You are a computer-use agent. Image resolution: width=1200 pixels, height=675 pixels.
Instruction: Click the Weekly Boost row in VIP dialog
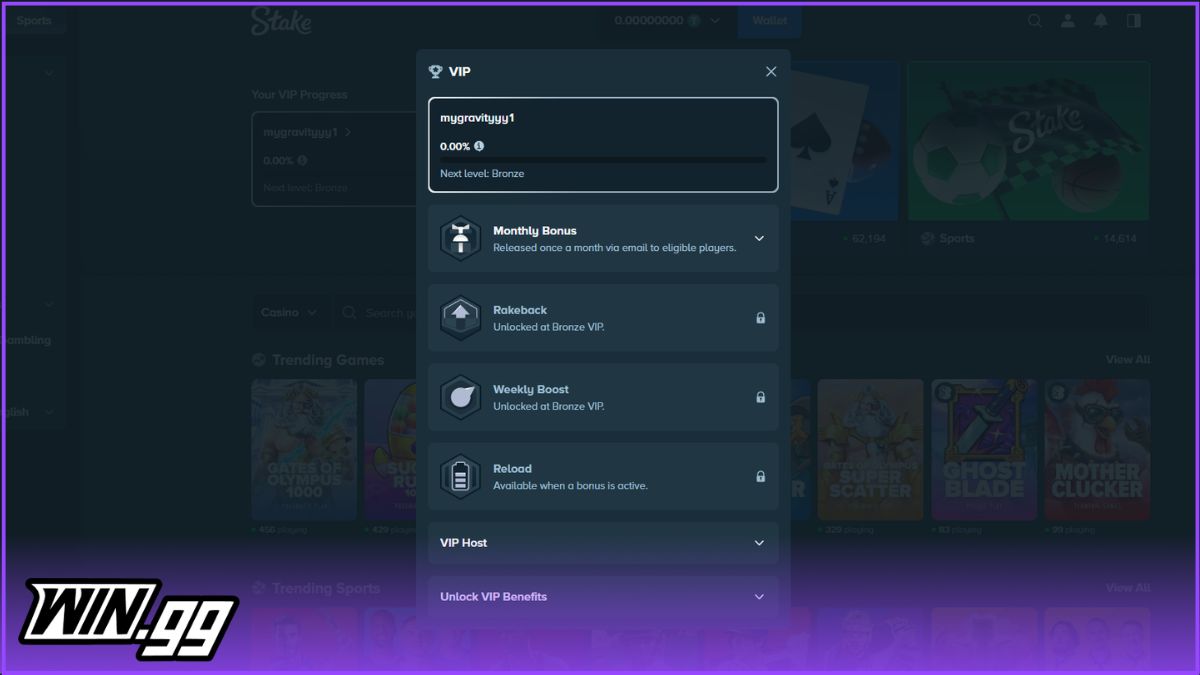pos(603,397)
